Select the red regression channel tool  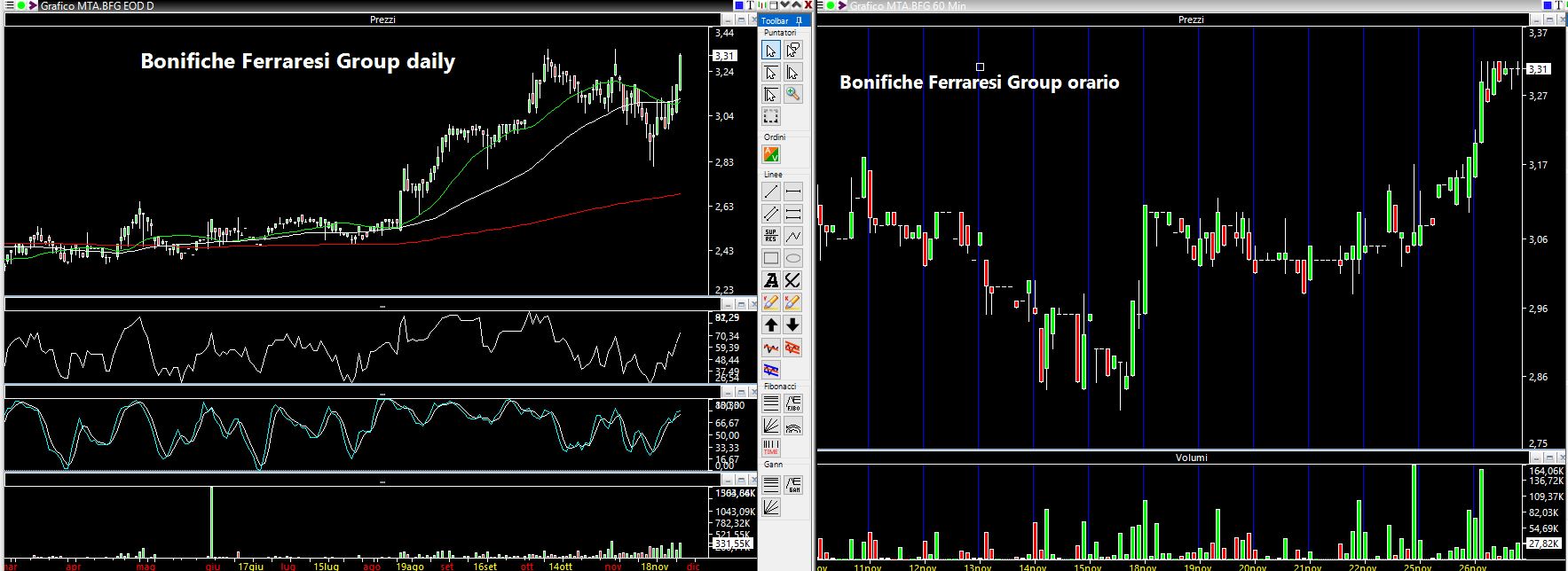click(x=793, y=348)
